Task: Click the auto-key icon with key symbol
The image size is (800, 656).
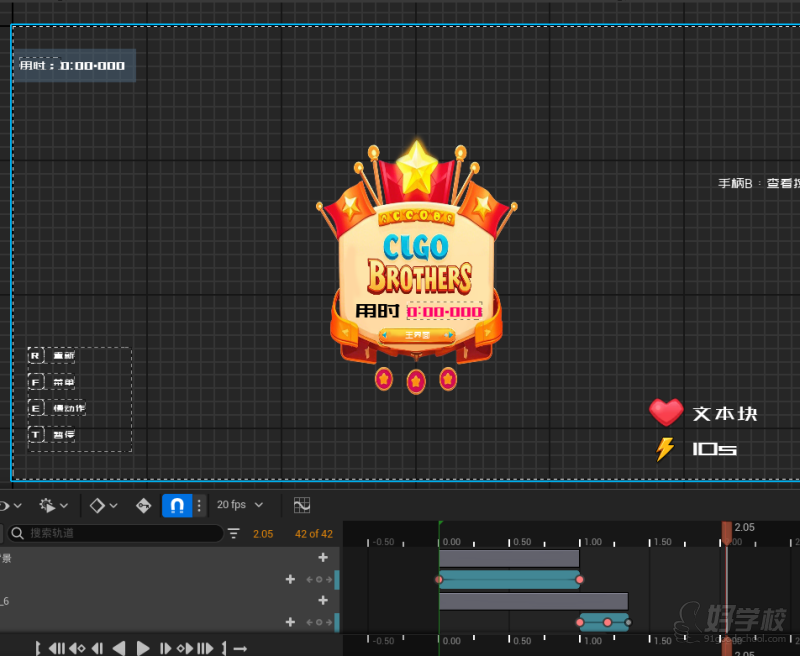Action: pos(143,505)
